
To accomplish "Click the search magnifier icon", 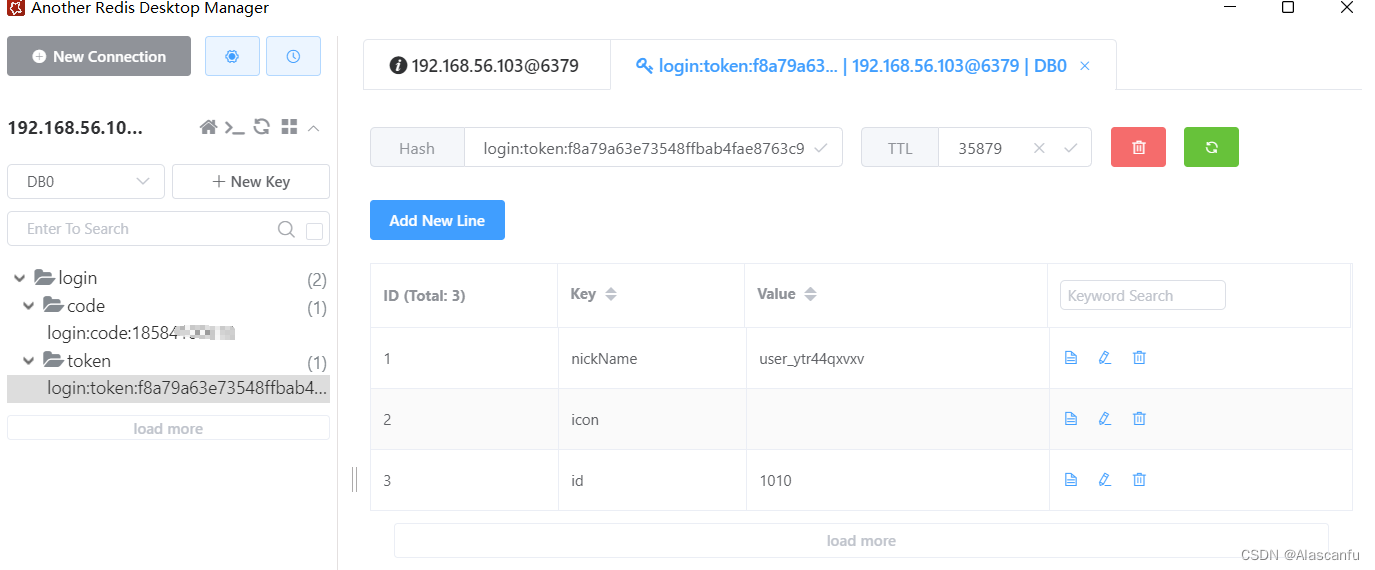I will click(286, 229).
